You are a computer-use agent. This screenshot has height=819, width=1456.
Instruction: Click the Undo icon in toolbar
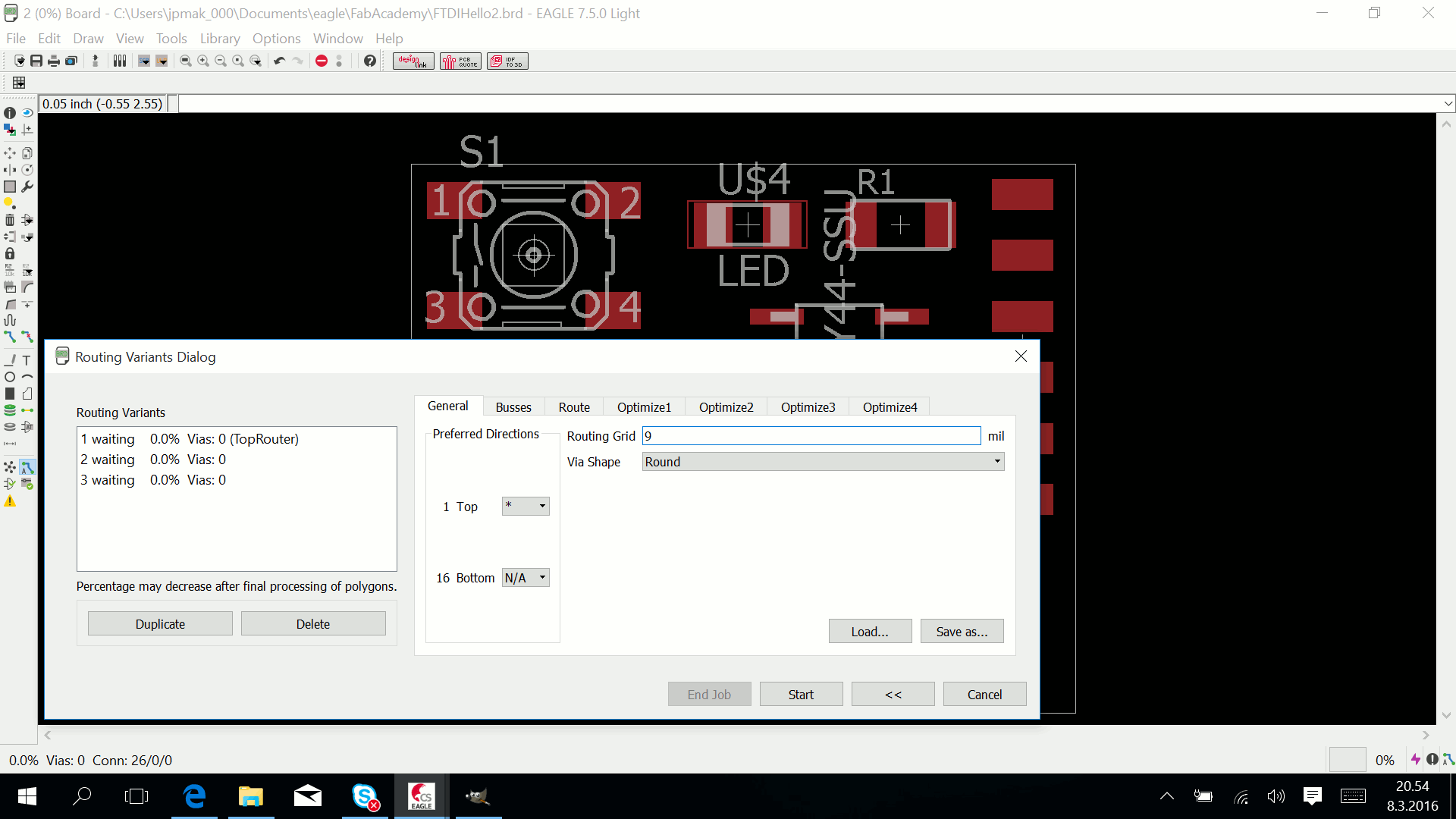pyautogui.click(x=278, y=61)
